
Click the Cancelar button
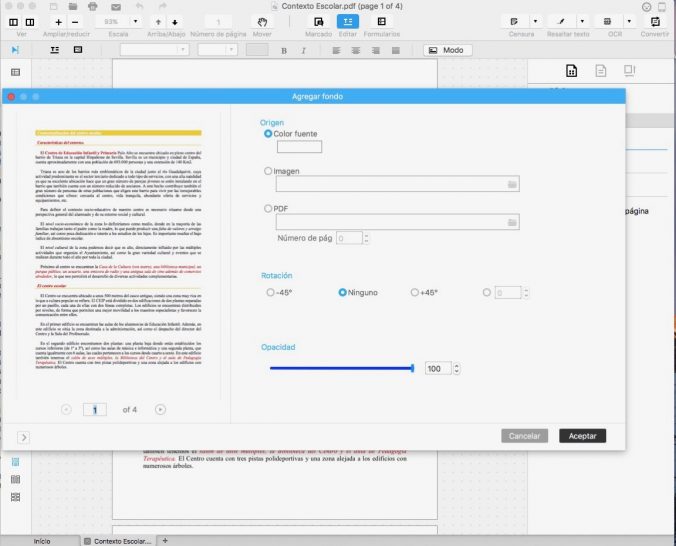tap(524, 436)
